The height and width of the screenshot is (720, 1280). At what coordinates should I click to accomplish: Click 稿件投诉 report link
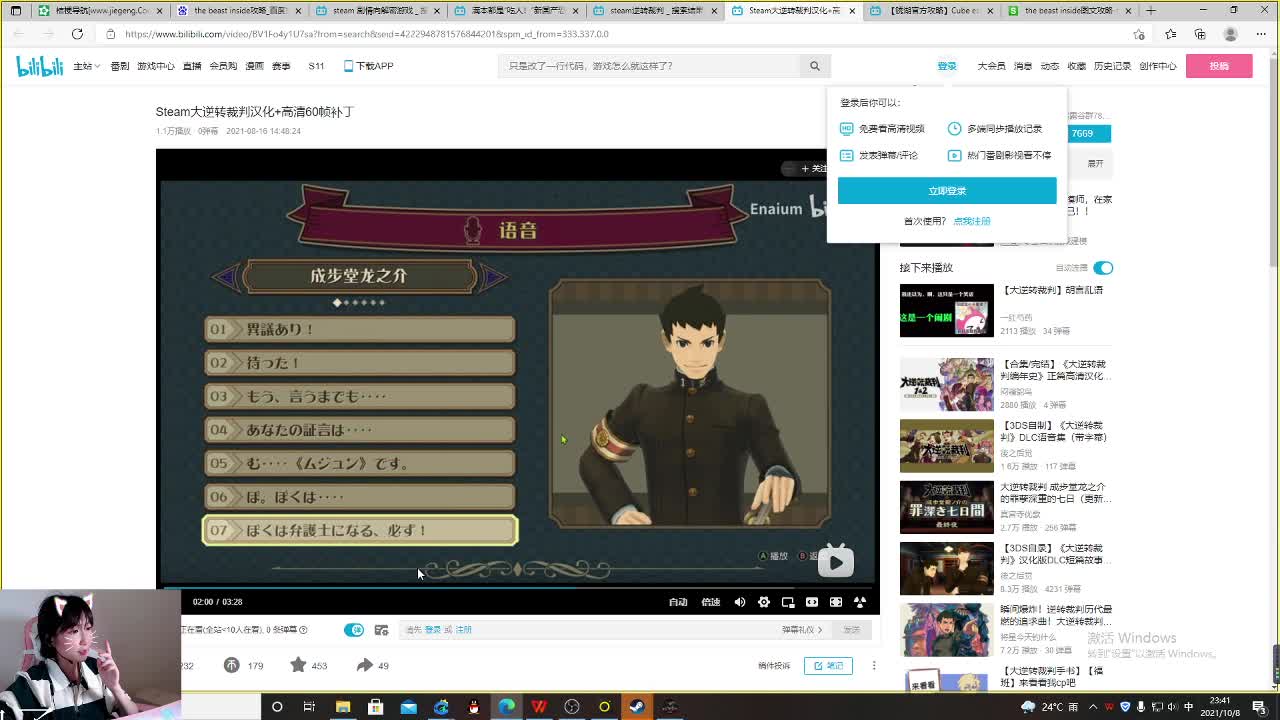click(x=774, y=666)
